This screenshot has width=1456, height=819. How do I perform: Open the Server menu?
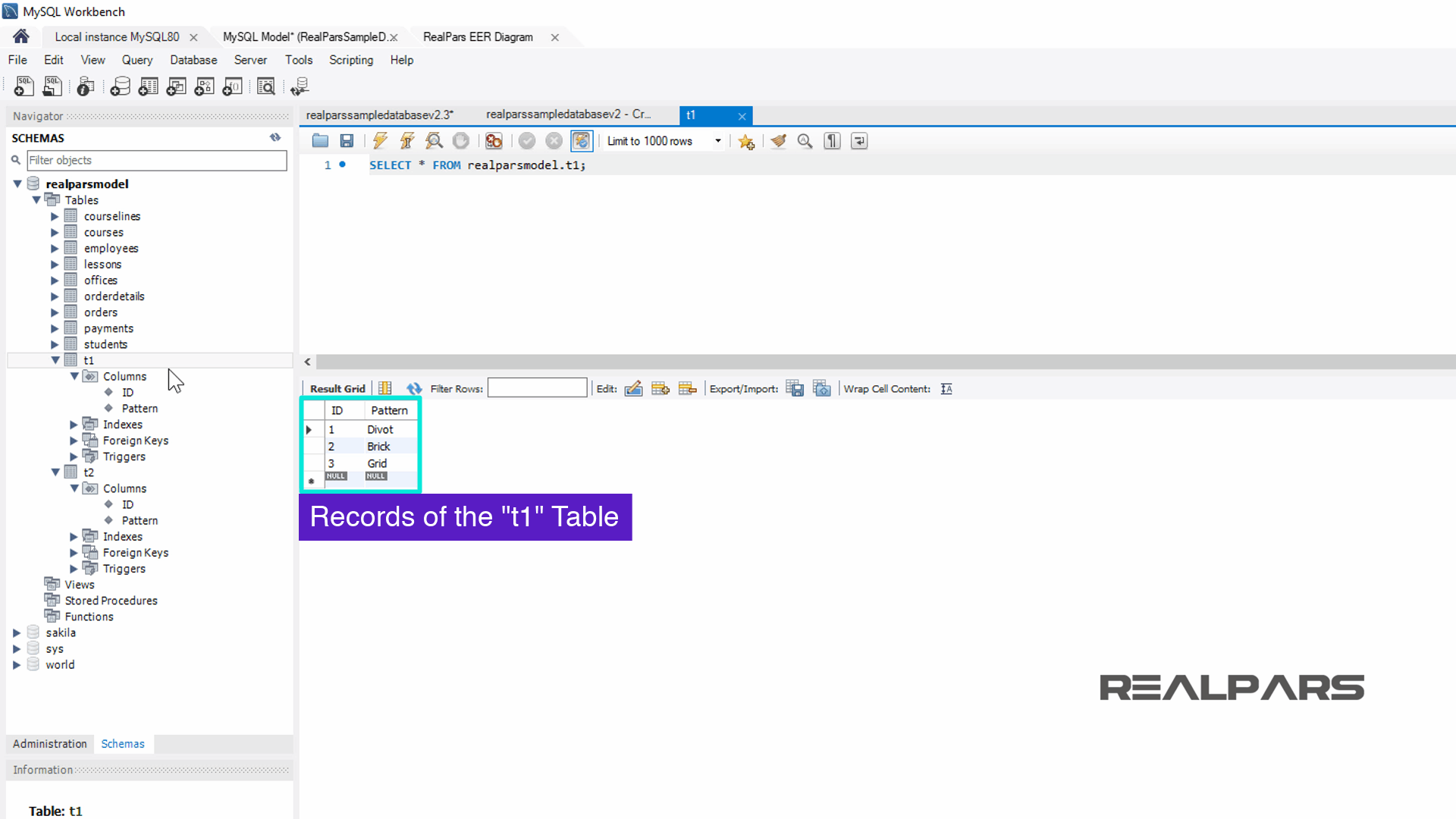pyautogui.click(x=250, y=60)
